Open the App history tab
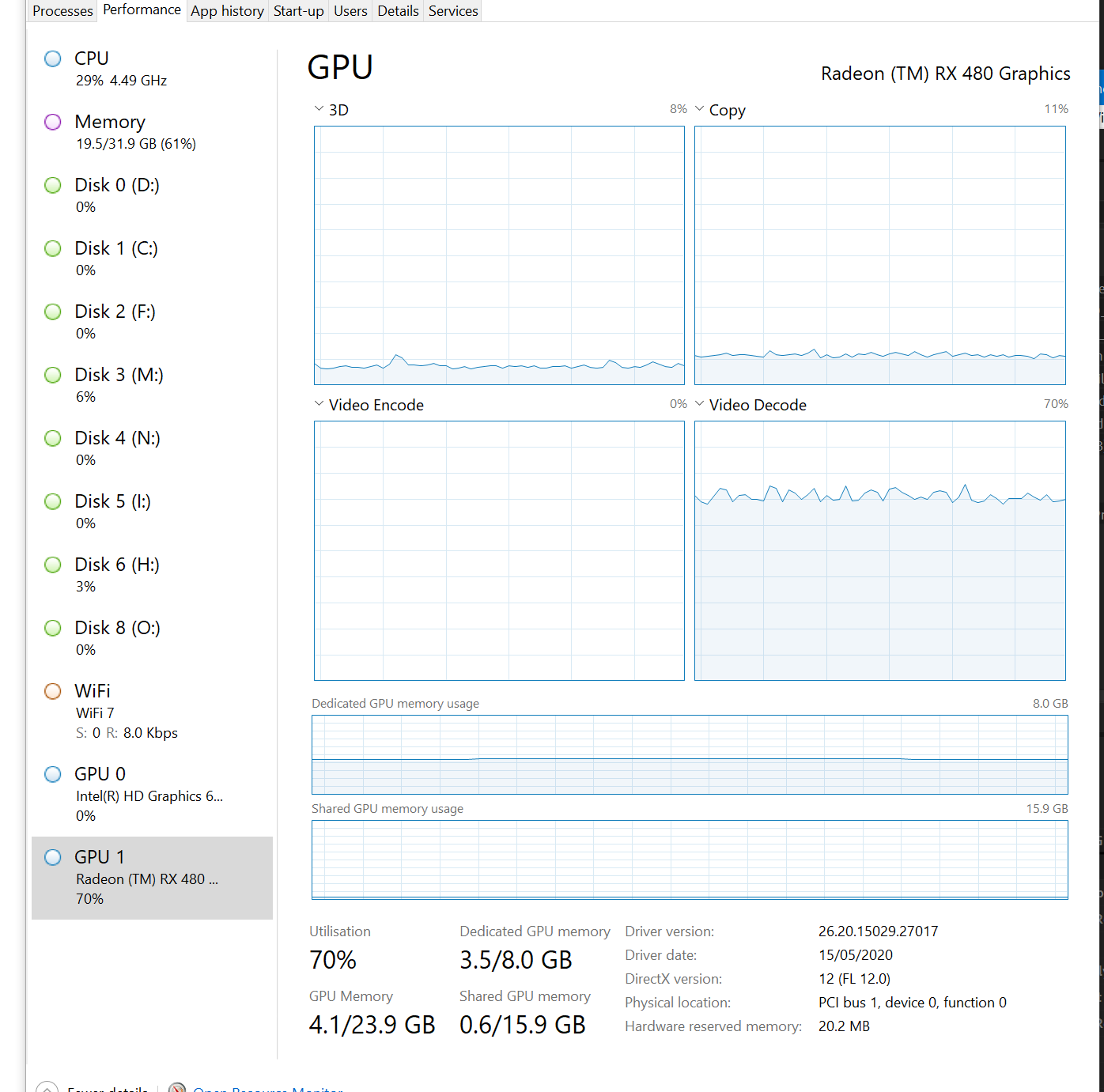Image resolution: width=1104 pixels, height=1092 pixels. [x=227, y=10]
